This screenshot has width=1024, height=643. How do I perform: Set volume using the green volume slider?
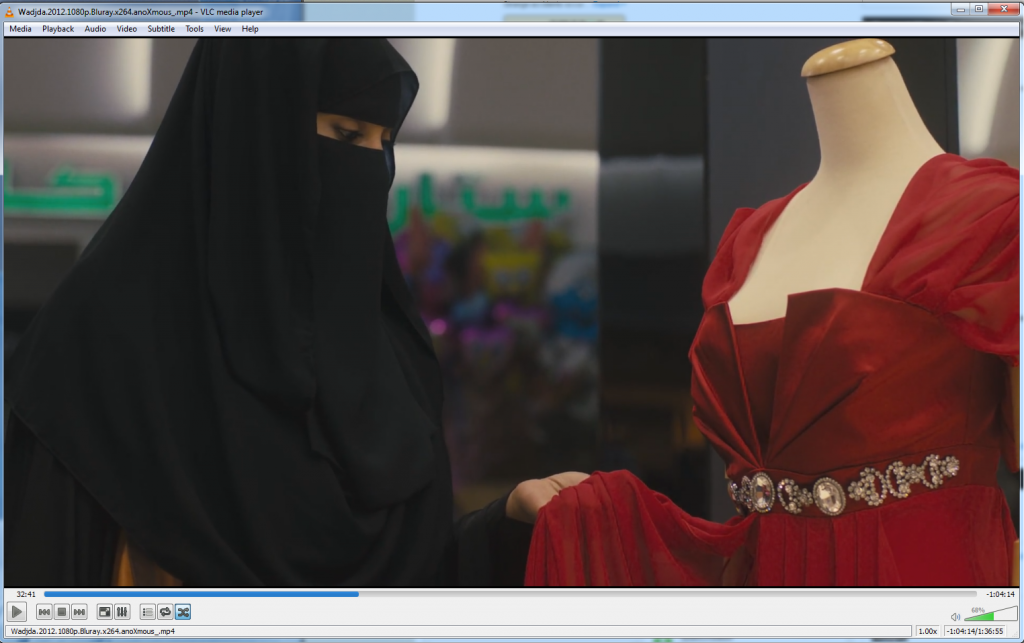click(990, 614)
